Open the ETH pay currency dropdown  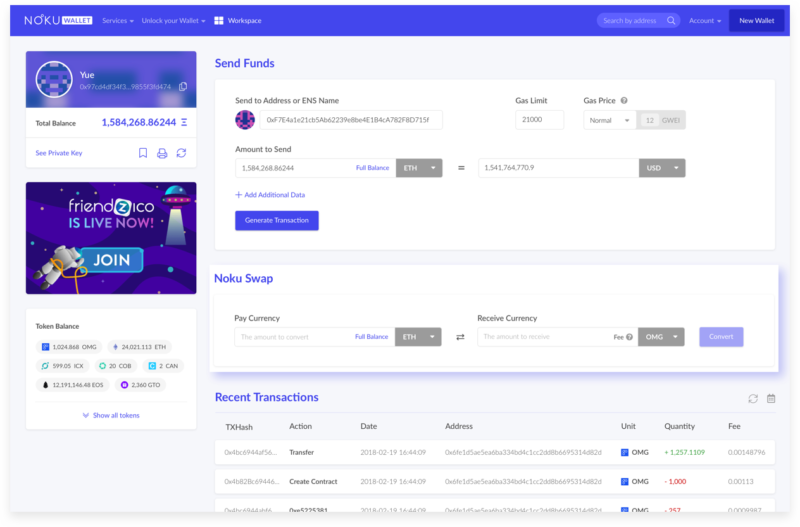pos(418,337)
